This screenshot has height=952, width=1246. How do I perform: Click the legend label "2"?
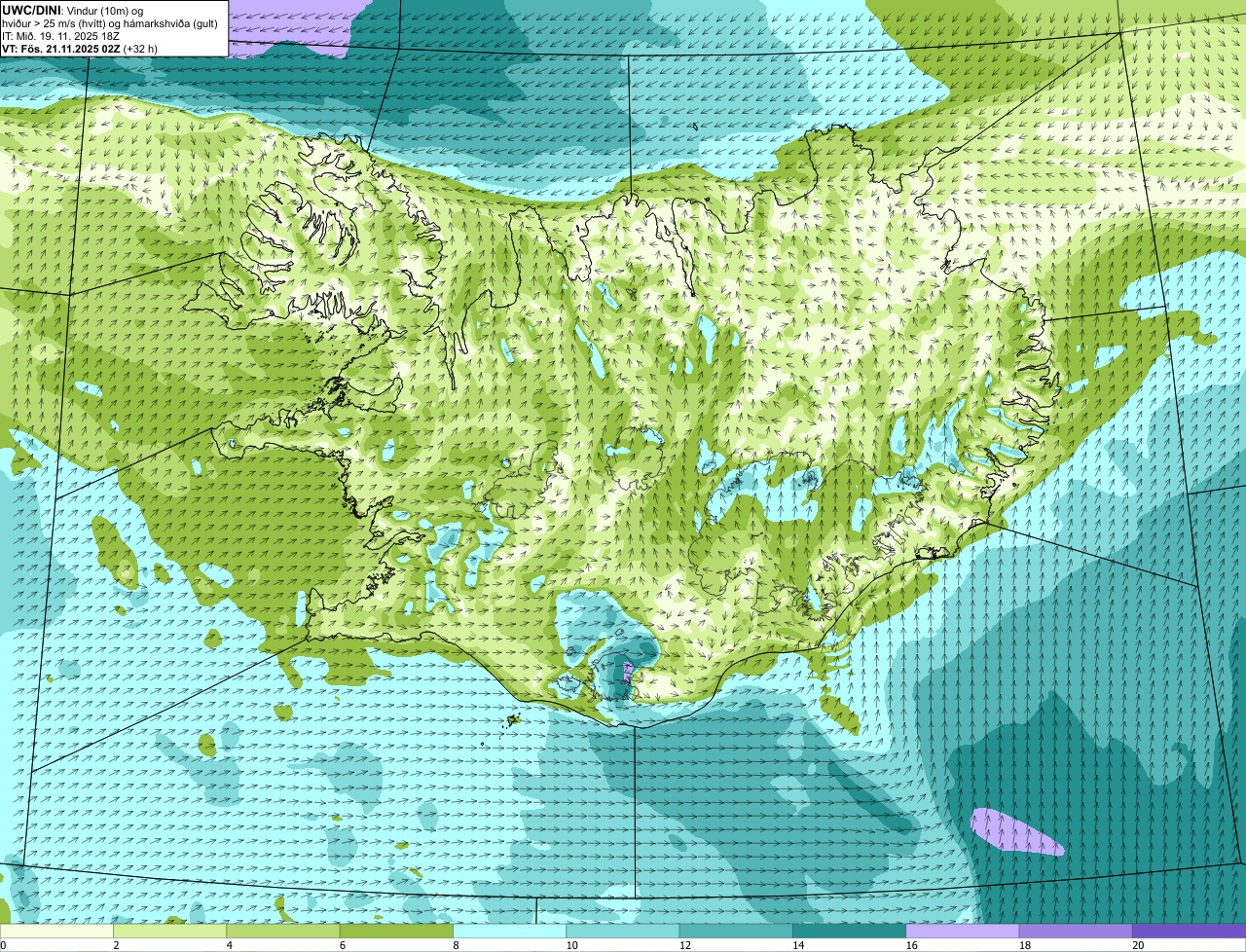pos(116,945)
